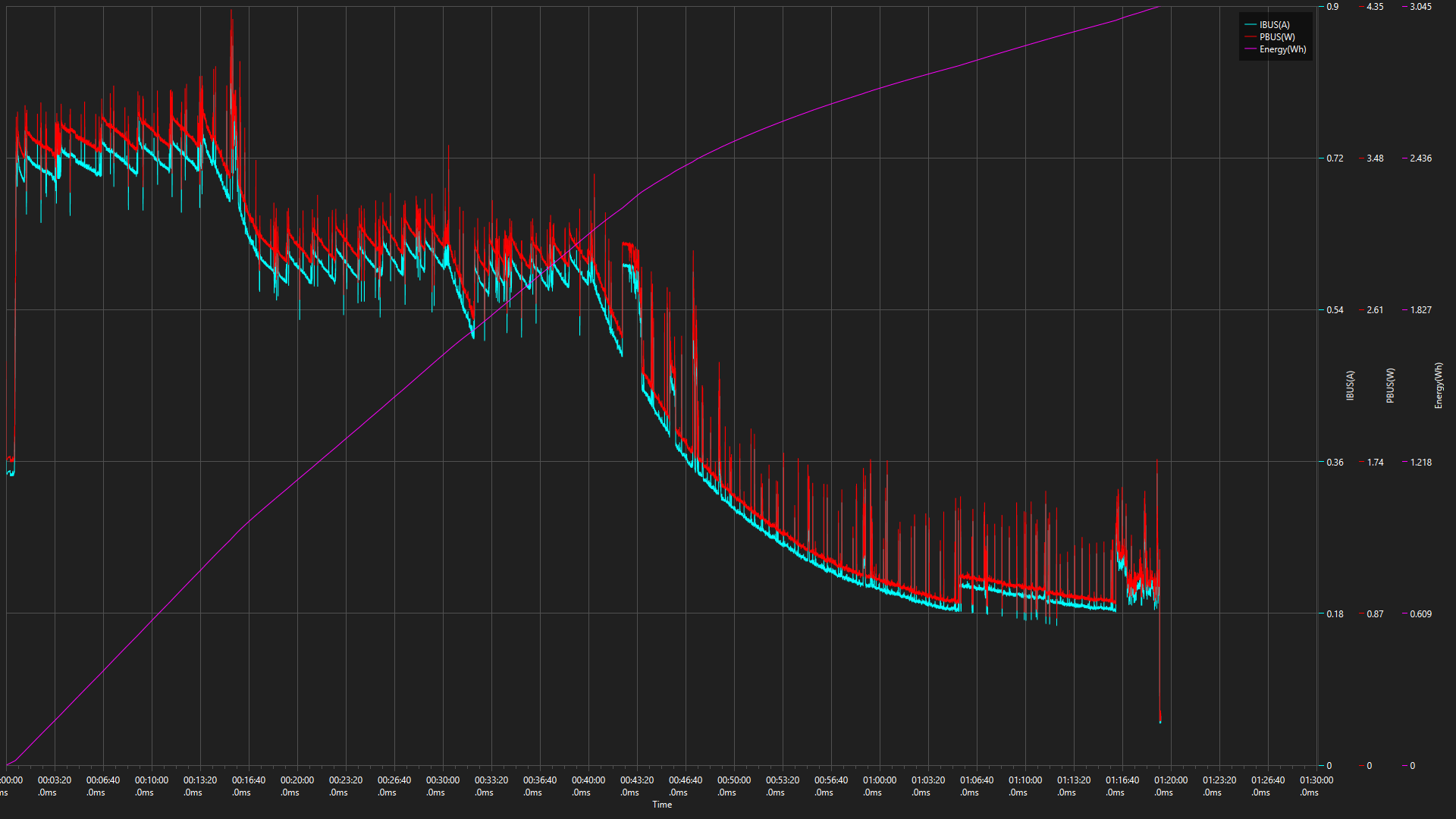Viewport: 1456px width, 819px height.
Task: Click the 00:20:00 time axis label
Action: [x=297, y=780]
